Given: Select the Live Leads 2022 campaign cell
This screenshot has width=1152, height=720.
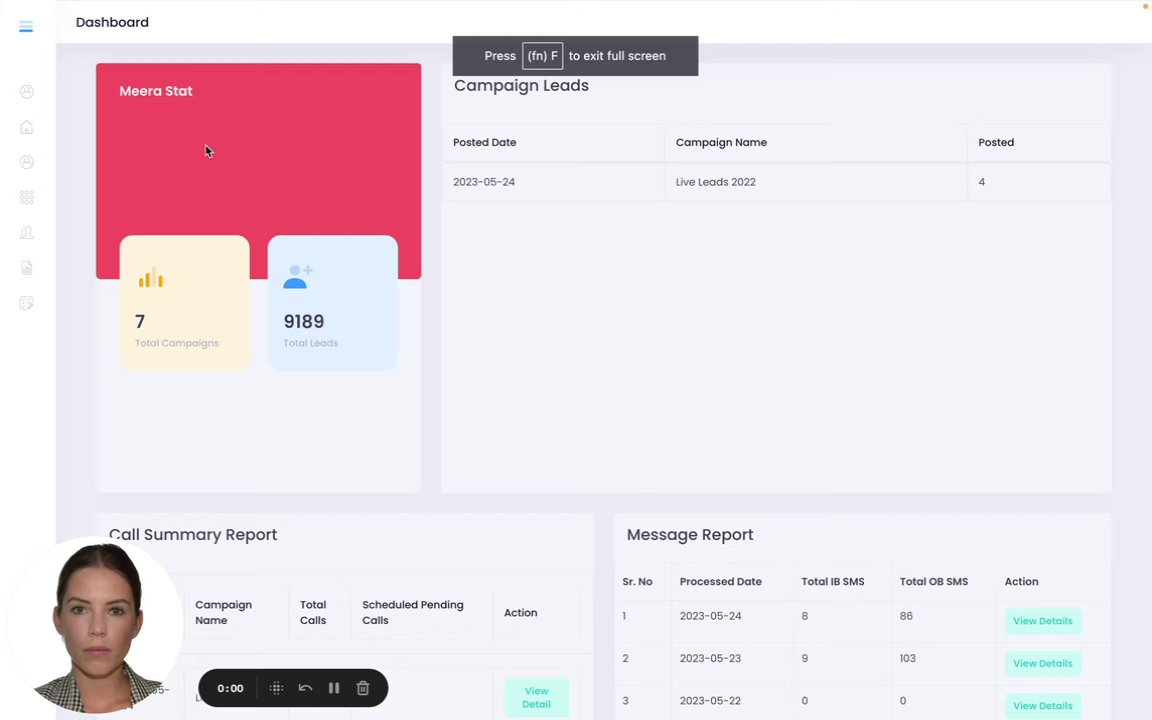Looking at the screenshot, I should (716, 182).
